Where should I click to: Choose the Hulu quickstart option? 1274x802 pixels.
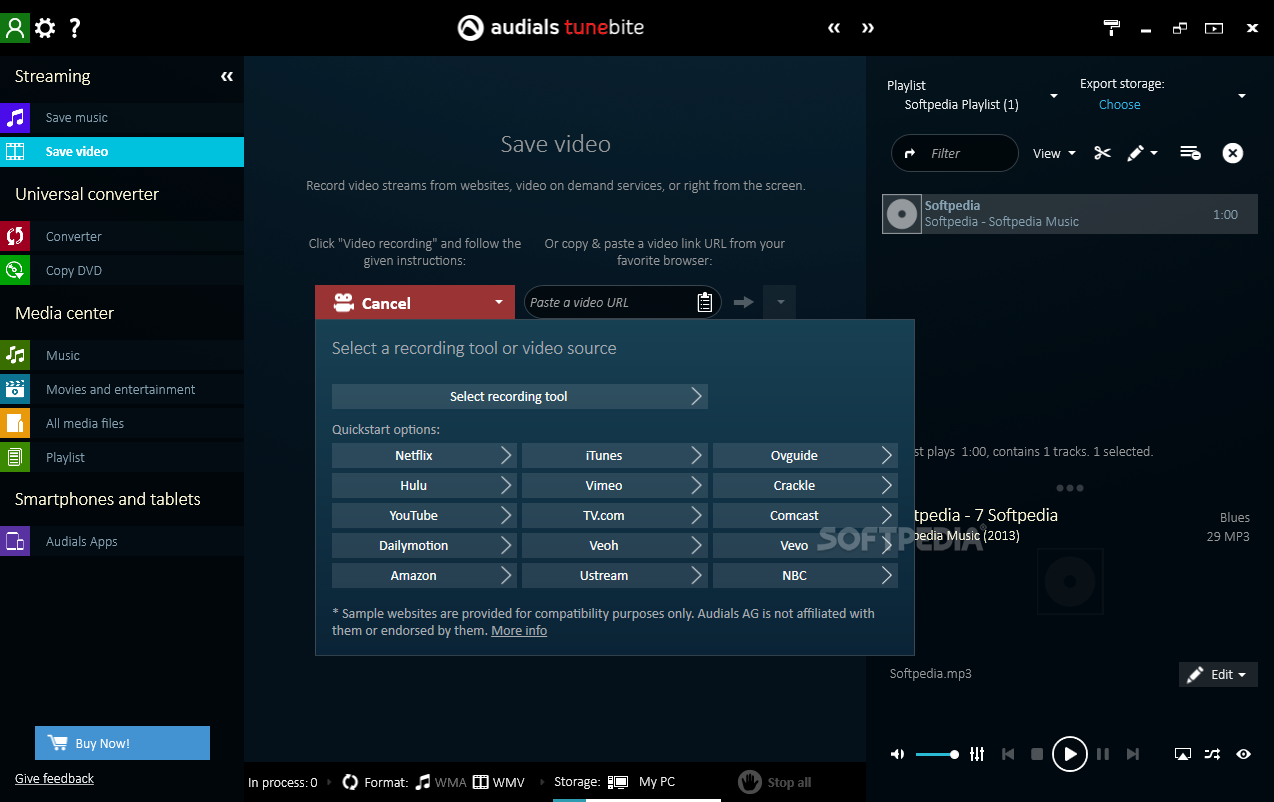424,485
